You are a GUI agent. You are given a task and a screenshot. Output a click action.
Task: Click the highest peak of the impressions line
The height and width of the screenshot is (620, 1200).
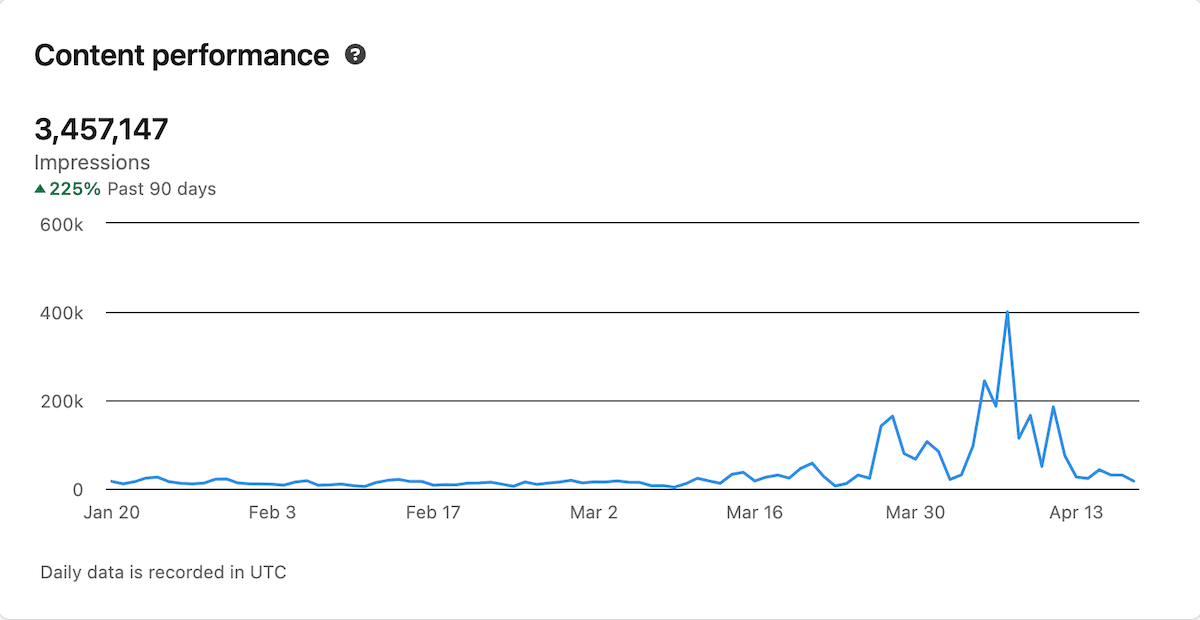[x=1007, y=312]
